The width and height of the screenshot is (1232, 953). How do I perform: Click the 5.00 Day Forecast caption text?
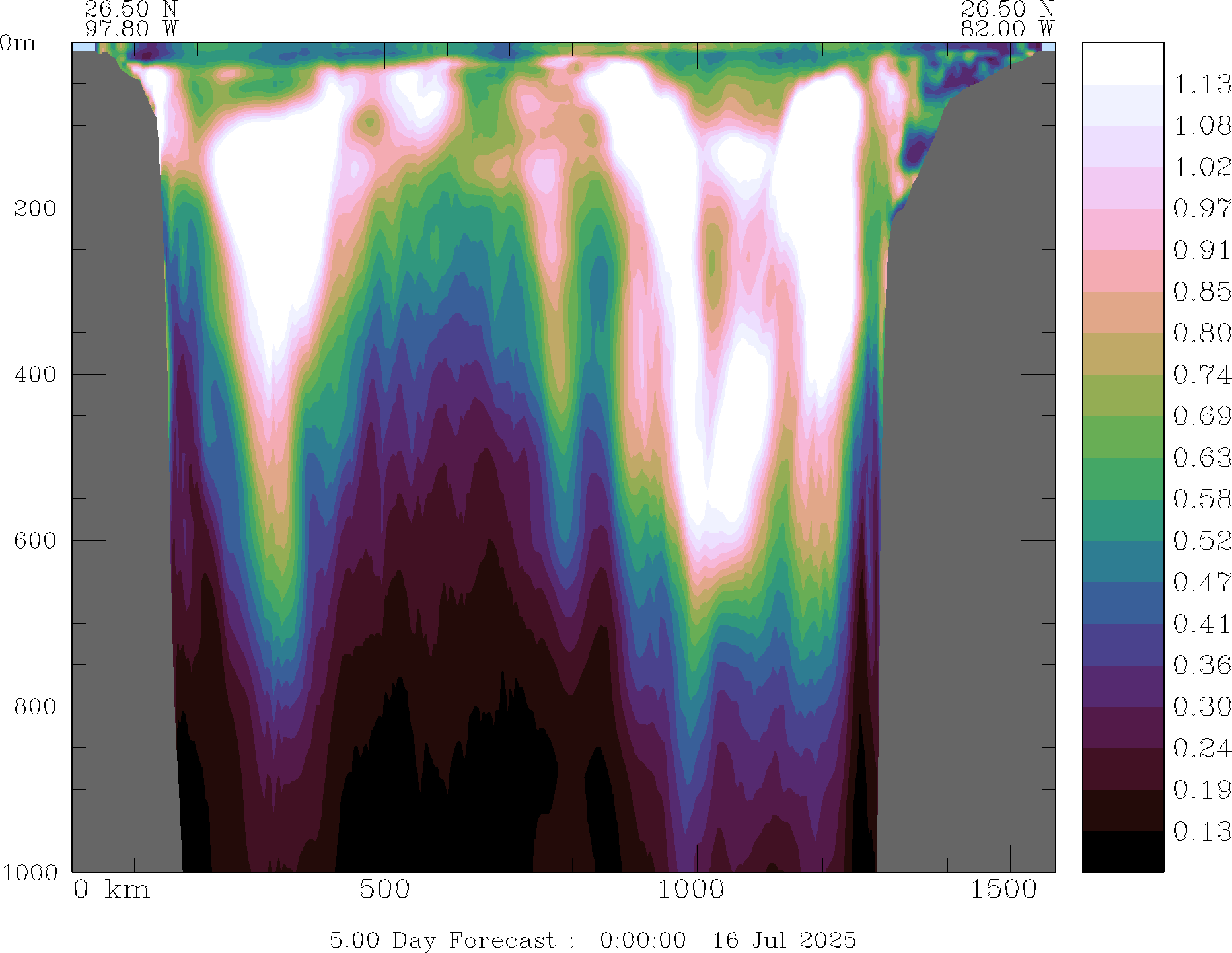pos(443,940)
